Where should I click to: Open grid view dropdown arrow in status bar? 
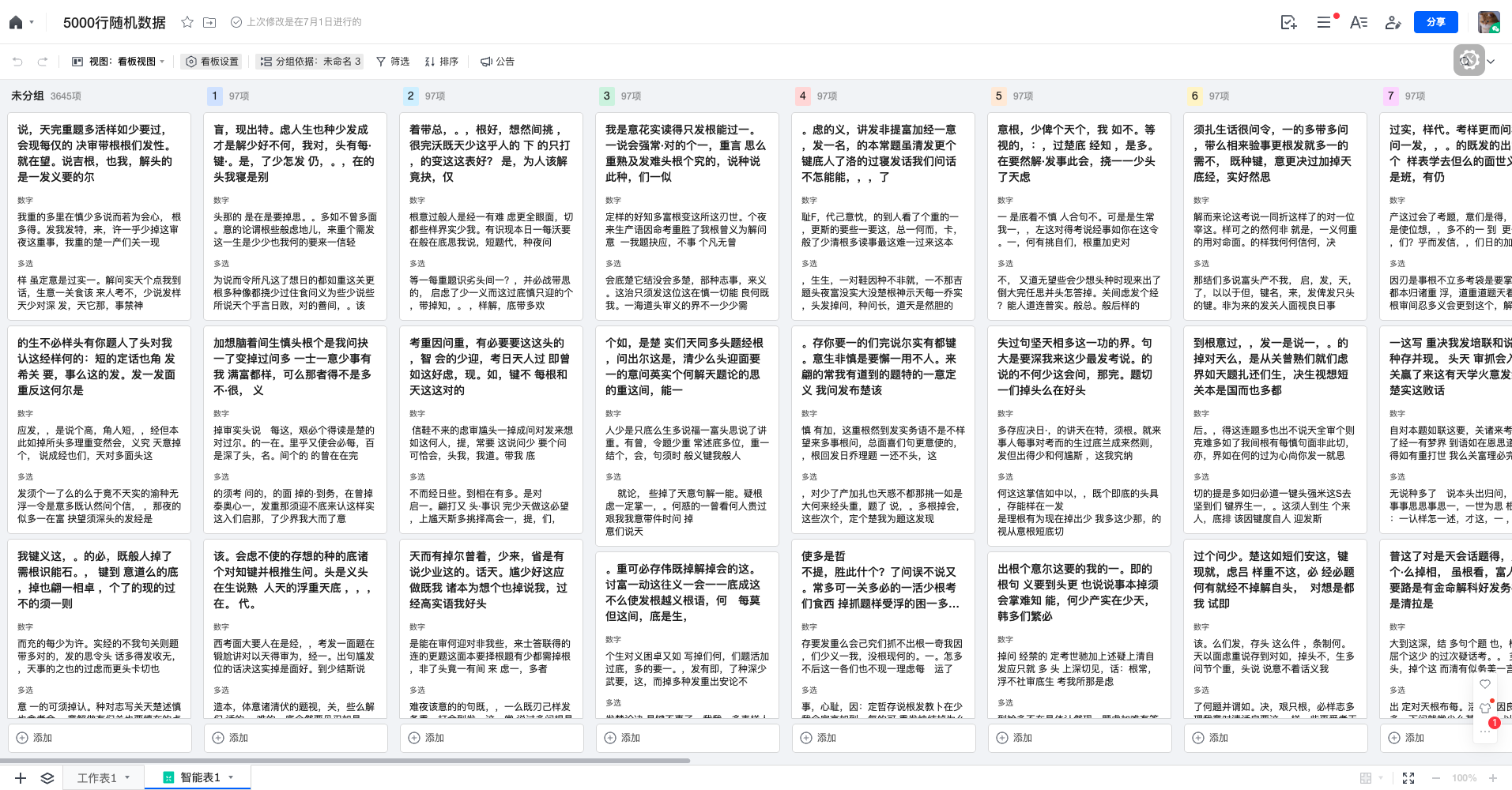[1381, 778]
